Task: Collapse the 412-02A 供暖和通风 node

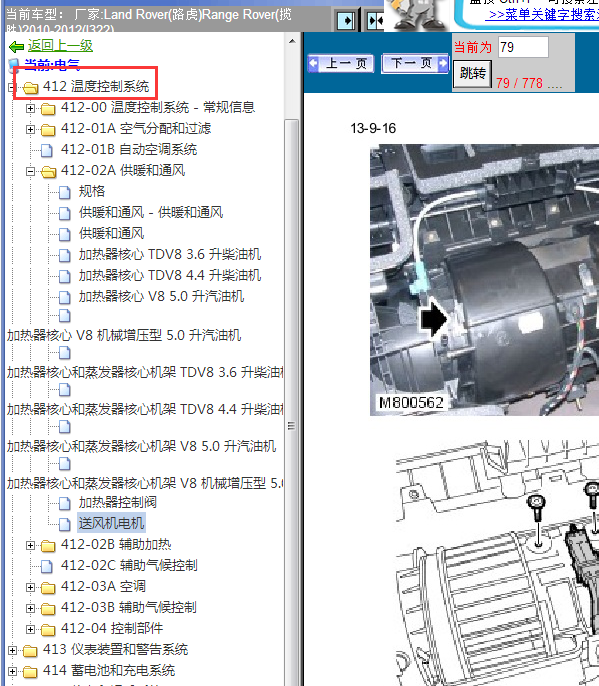Action: [x=30, y=172]
